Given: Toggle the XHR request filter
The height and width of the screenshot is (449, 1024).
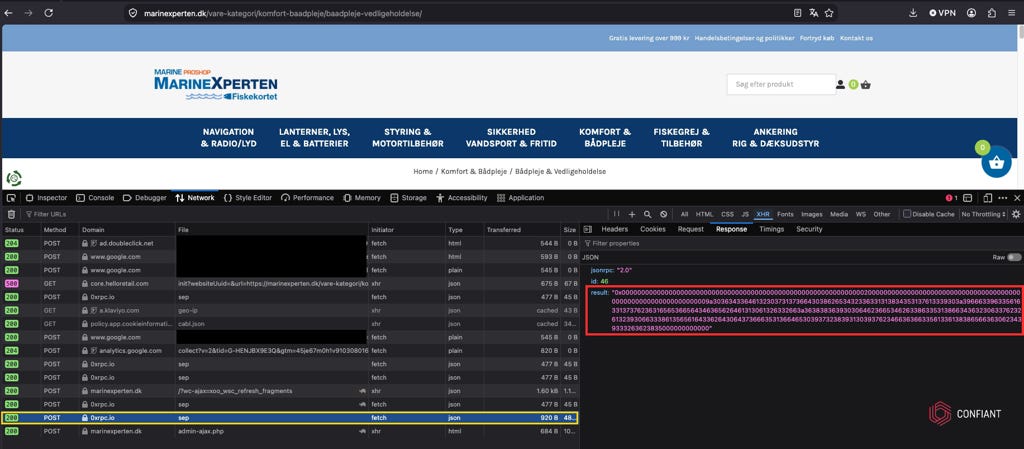Looking at the screenshot, I should (762, 214).
